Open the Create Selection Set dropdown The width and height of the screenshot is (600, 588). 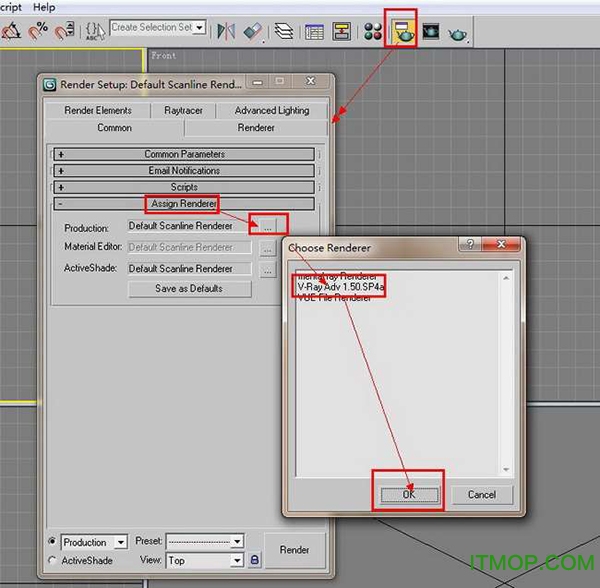200,28
